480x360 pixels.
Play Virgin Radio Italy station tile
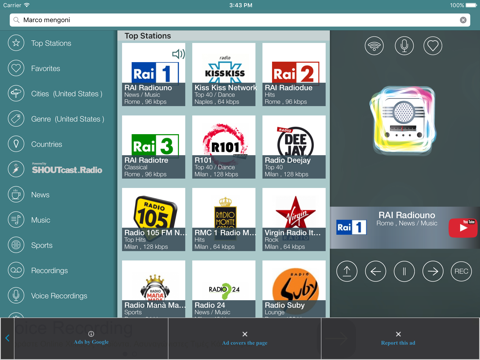pyautogui.click(x=294, y=219)
